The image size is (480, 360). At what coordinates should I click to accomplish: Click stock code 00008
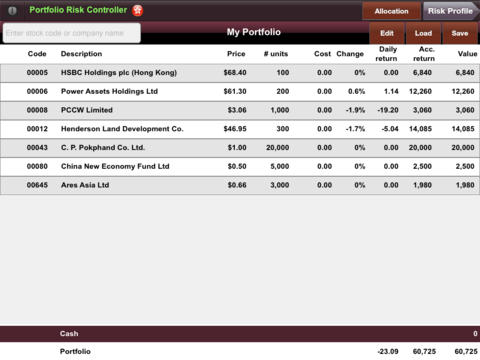pyautogui.click(x=37, y=110)
